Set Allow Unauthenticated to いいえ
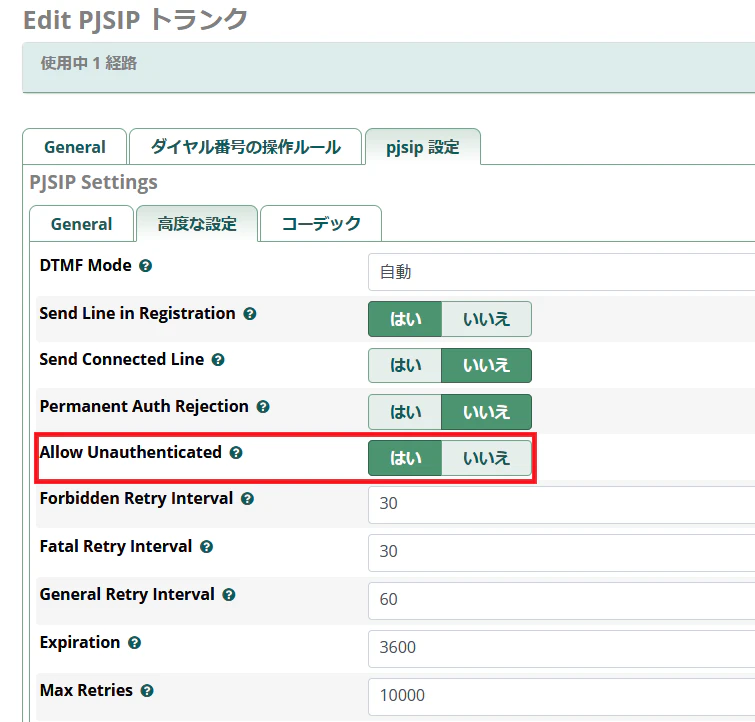Screen dimensions: 755x722 (x=486, y=459)
